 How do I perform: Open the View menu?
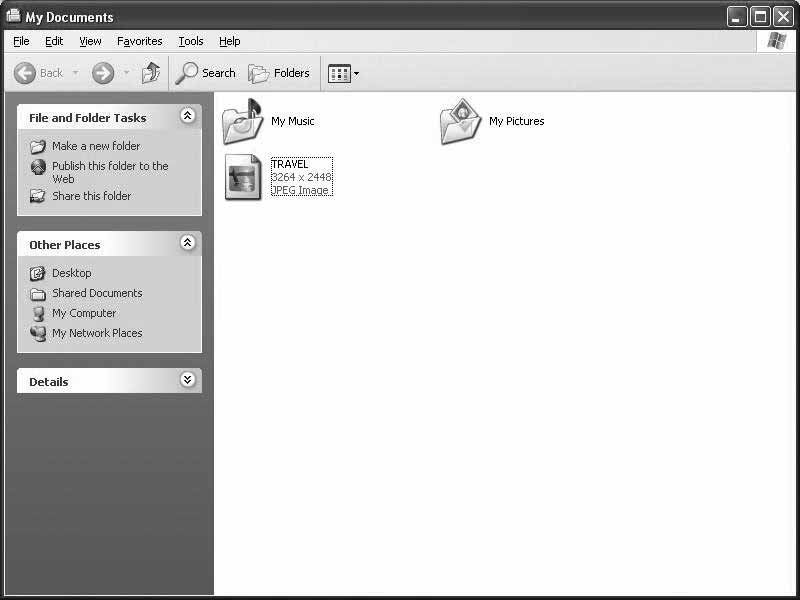90,41
